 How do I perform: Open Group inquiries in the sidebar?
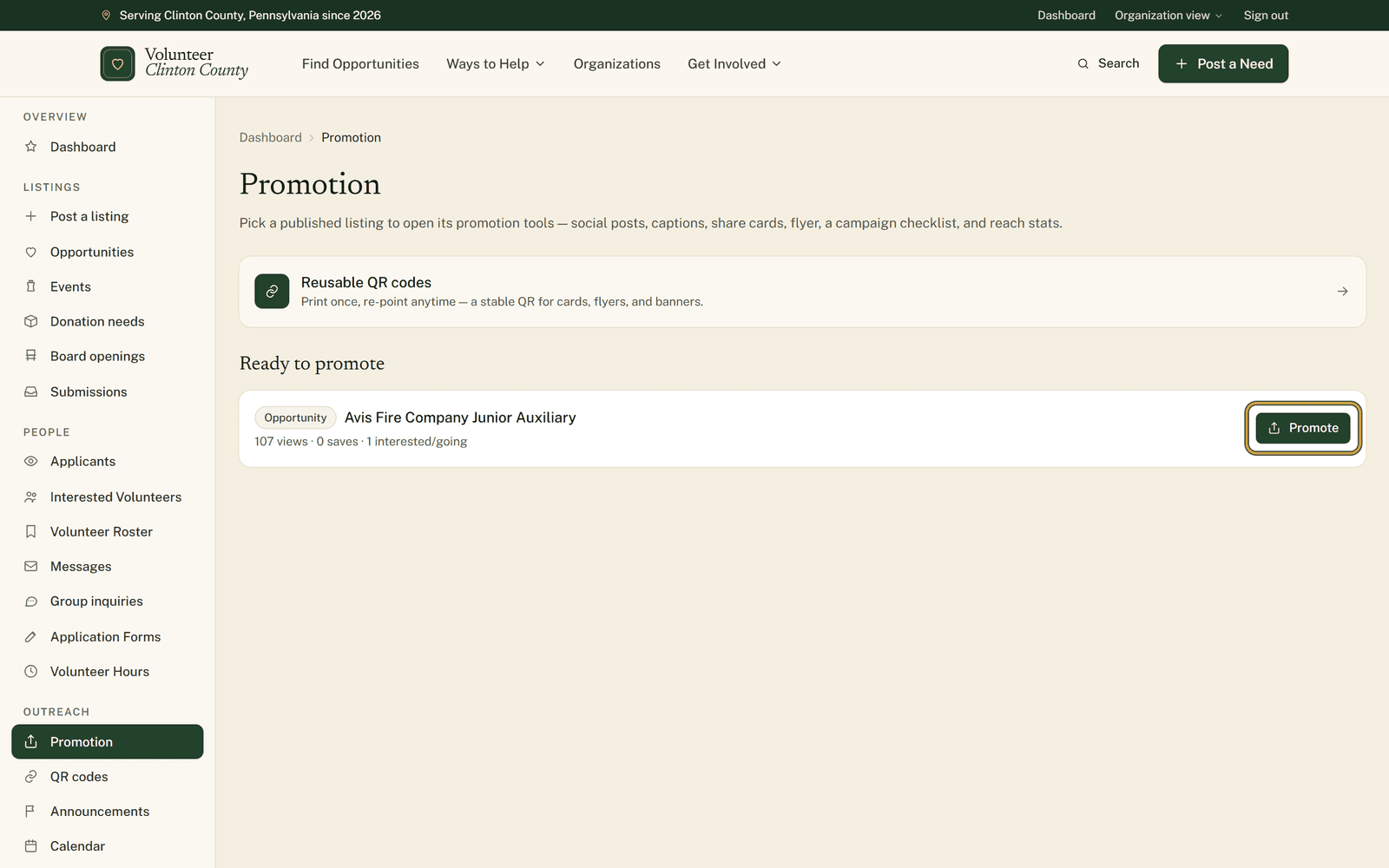click(x=108, y=601)
